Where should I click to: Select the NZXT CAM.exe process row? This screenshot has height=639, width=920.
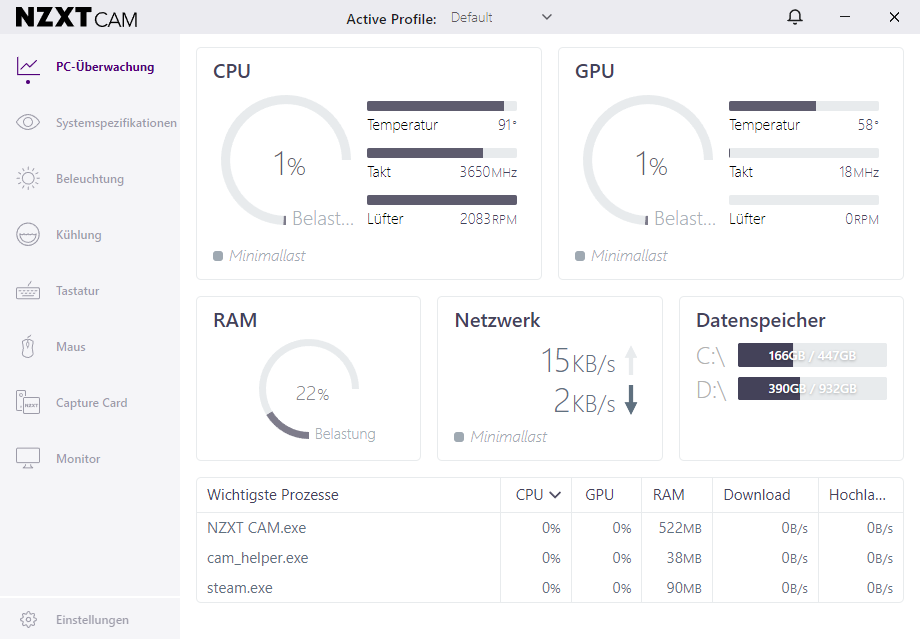click(x=550, y=528)
